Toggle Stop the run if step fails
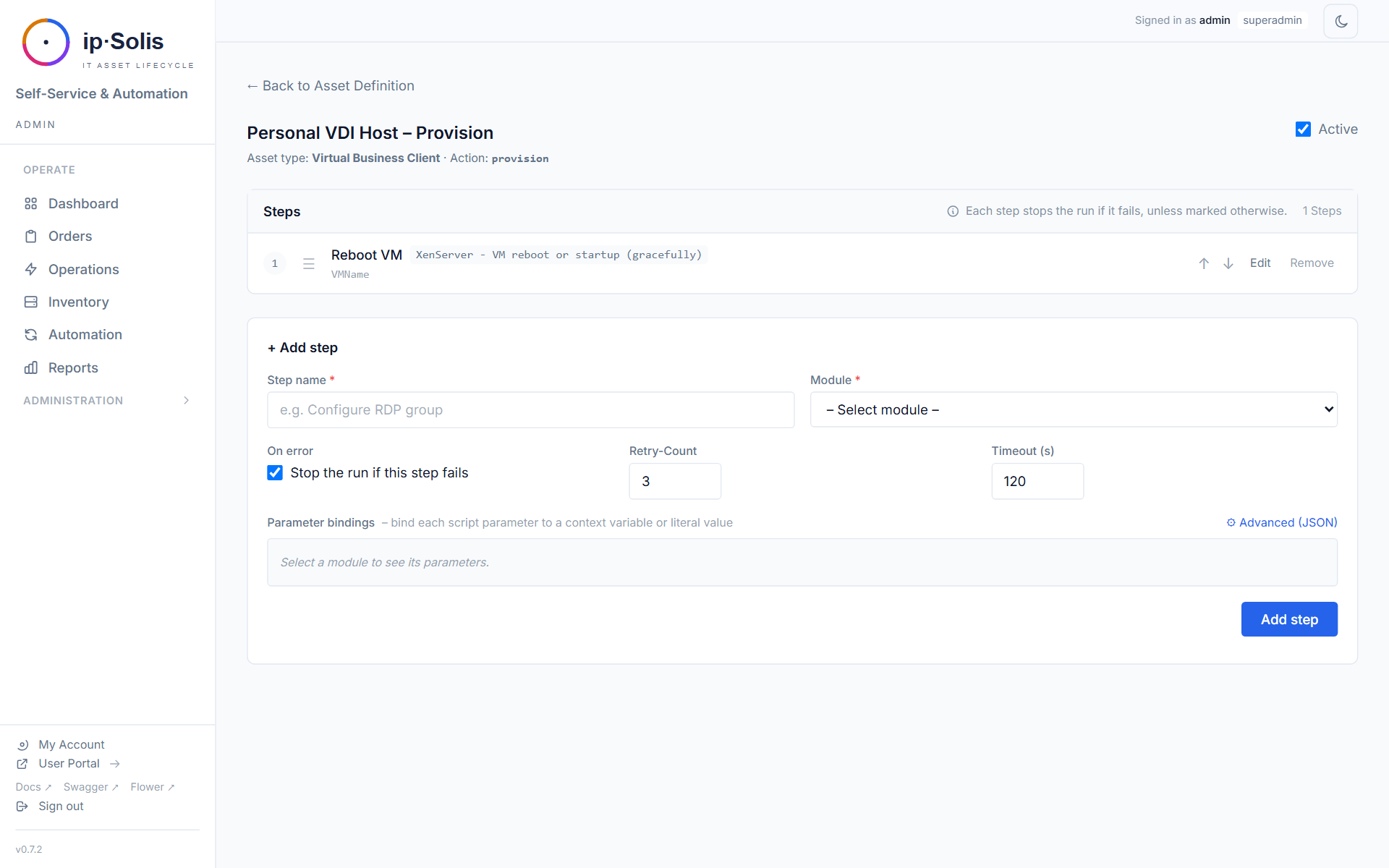The image size is (1389, 868). 275,473
